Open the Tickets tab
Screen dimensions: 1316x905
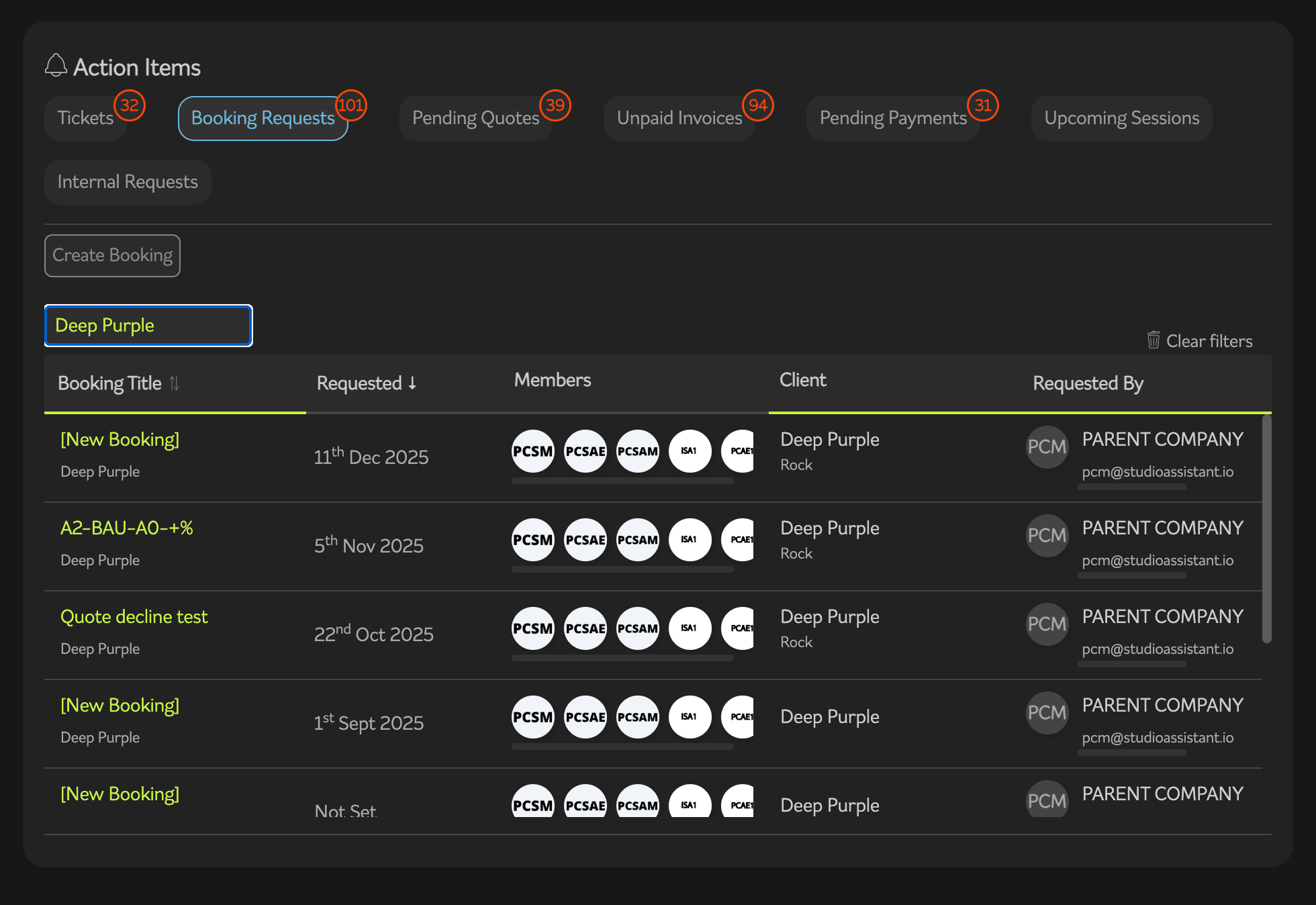85,118
